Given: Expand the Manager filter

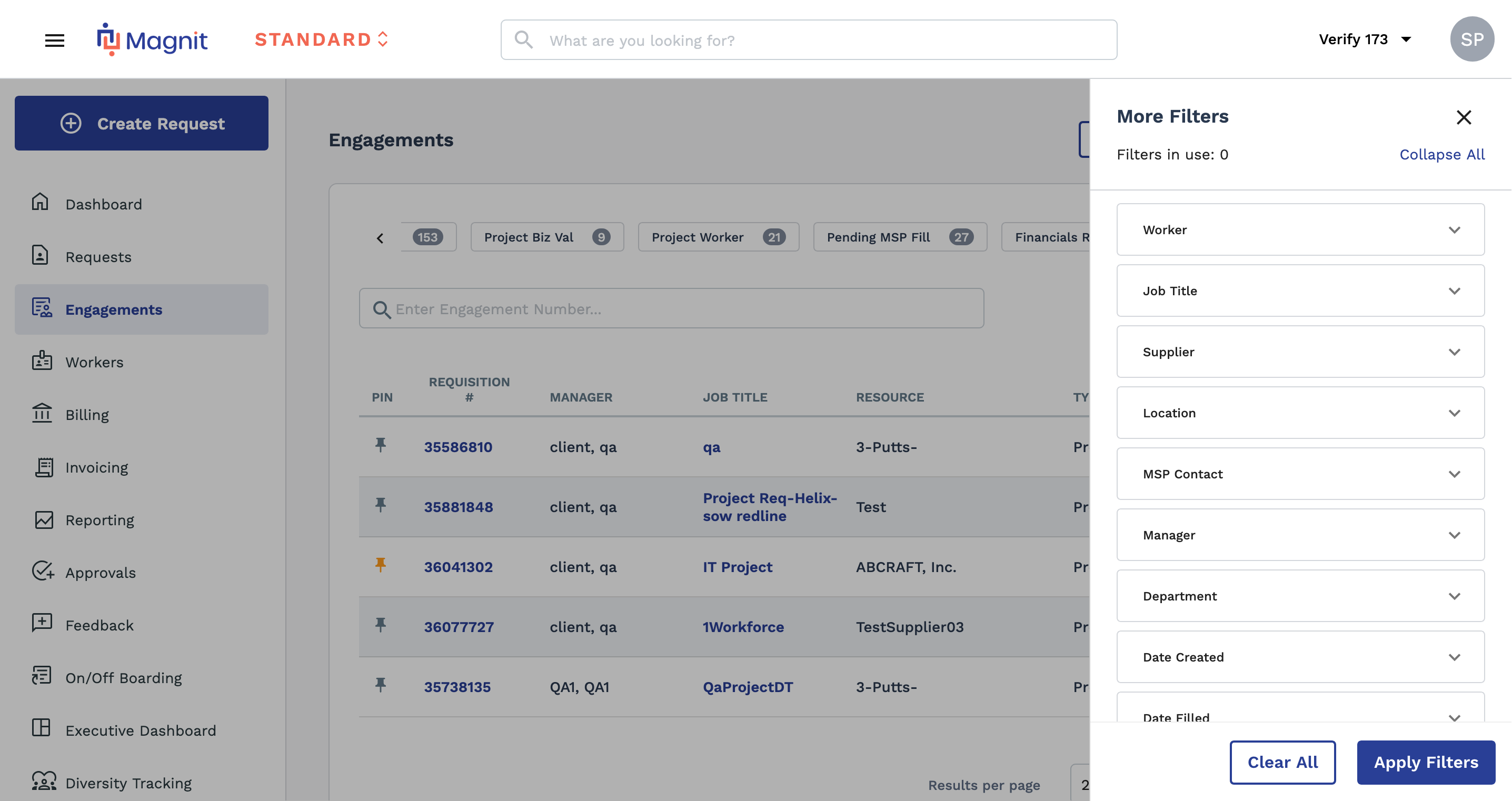Looking at the screenshot, I should point(1300,535).
